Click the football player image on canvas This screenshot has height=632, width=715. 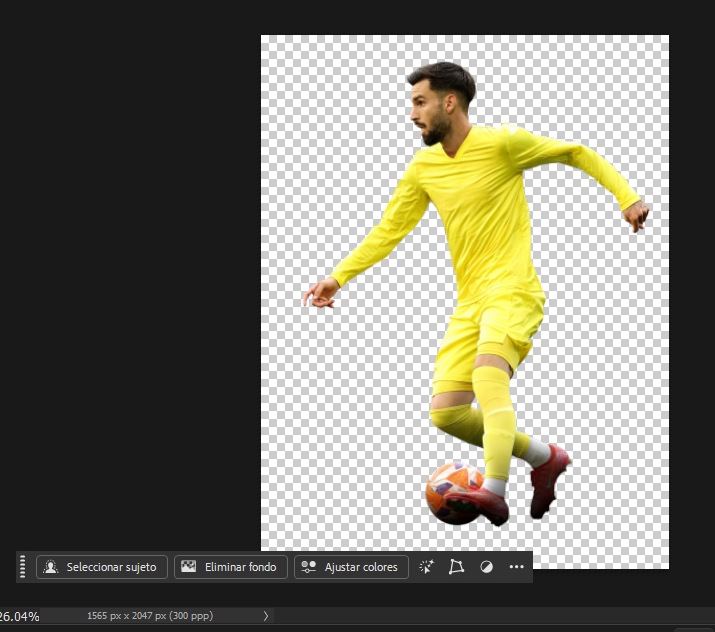[x=477, y=292]
